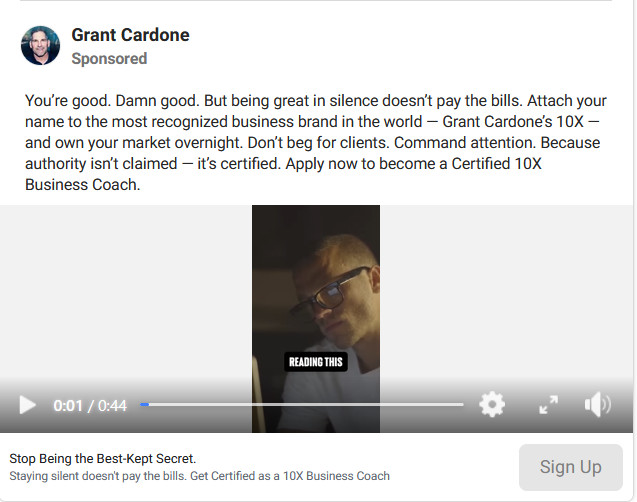Viewport: 637px width, 502px height.
Task: Click the Sign Up button
Action: (x=570, y=467)
